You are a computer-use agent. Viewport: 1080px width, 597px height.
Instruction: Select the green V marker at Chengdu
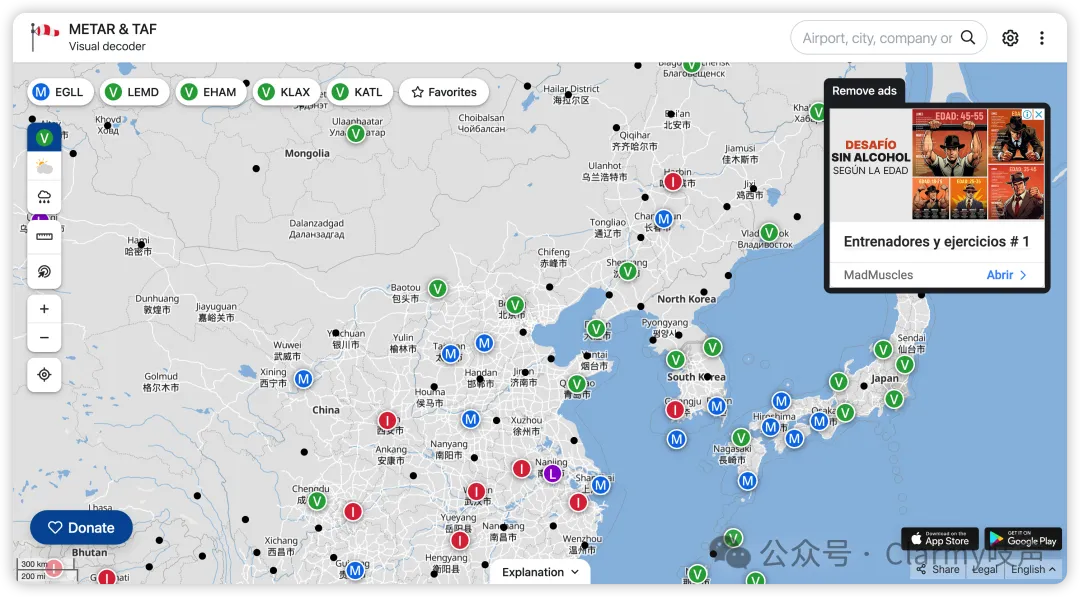(317, 501)
